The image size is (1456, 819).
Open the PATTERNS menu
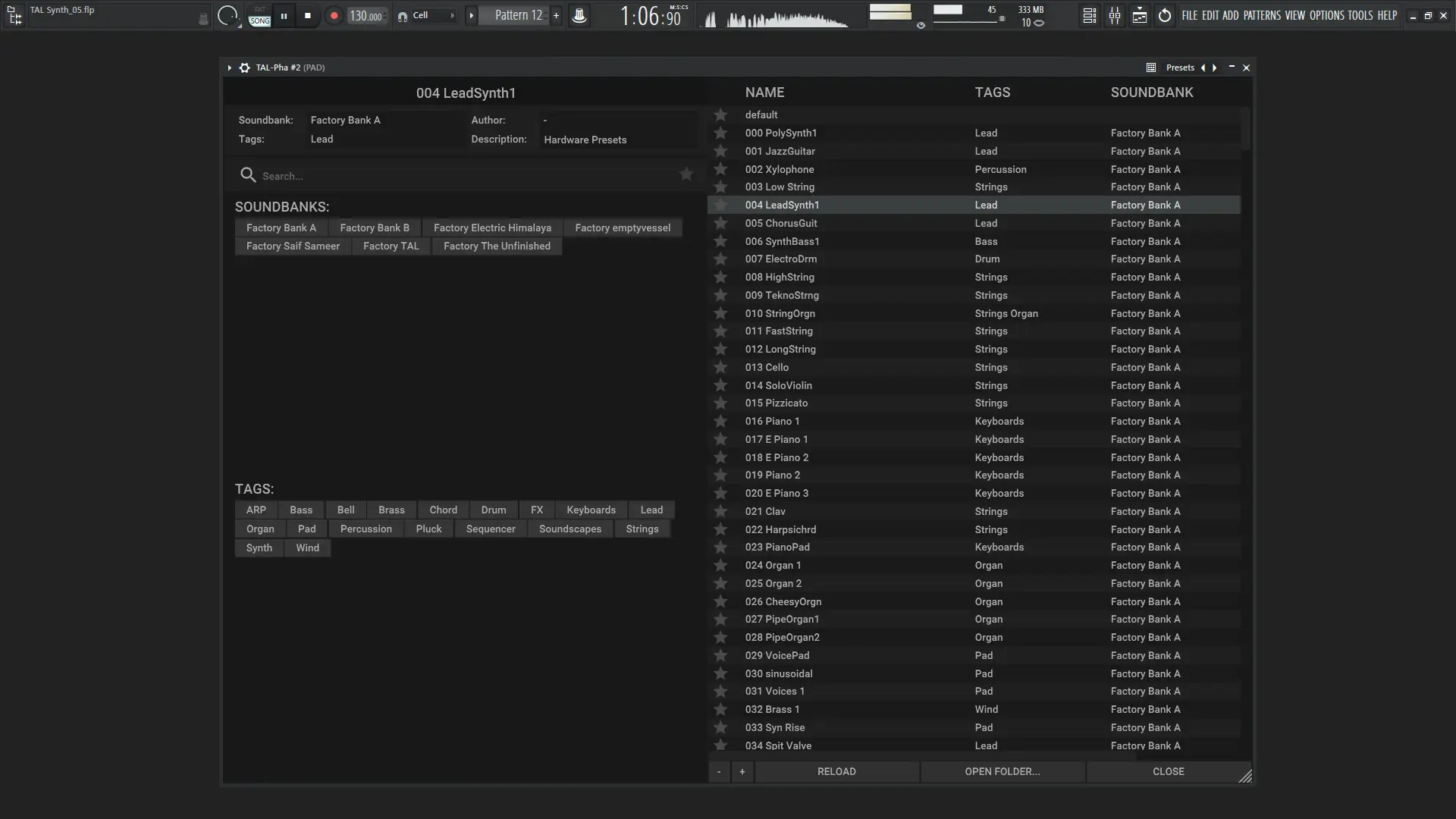[x=1262, y=15]
